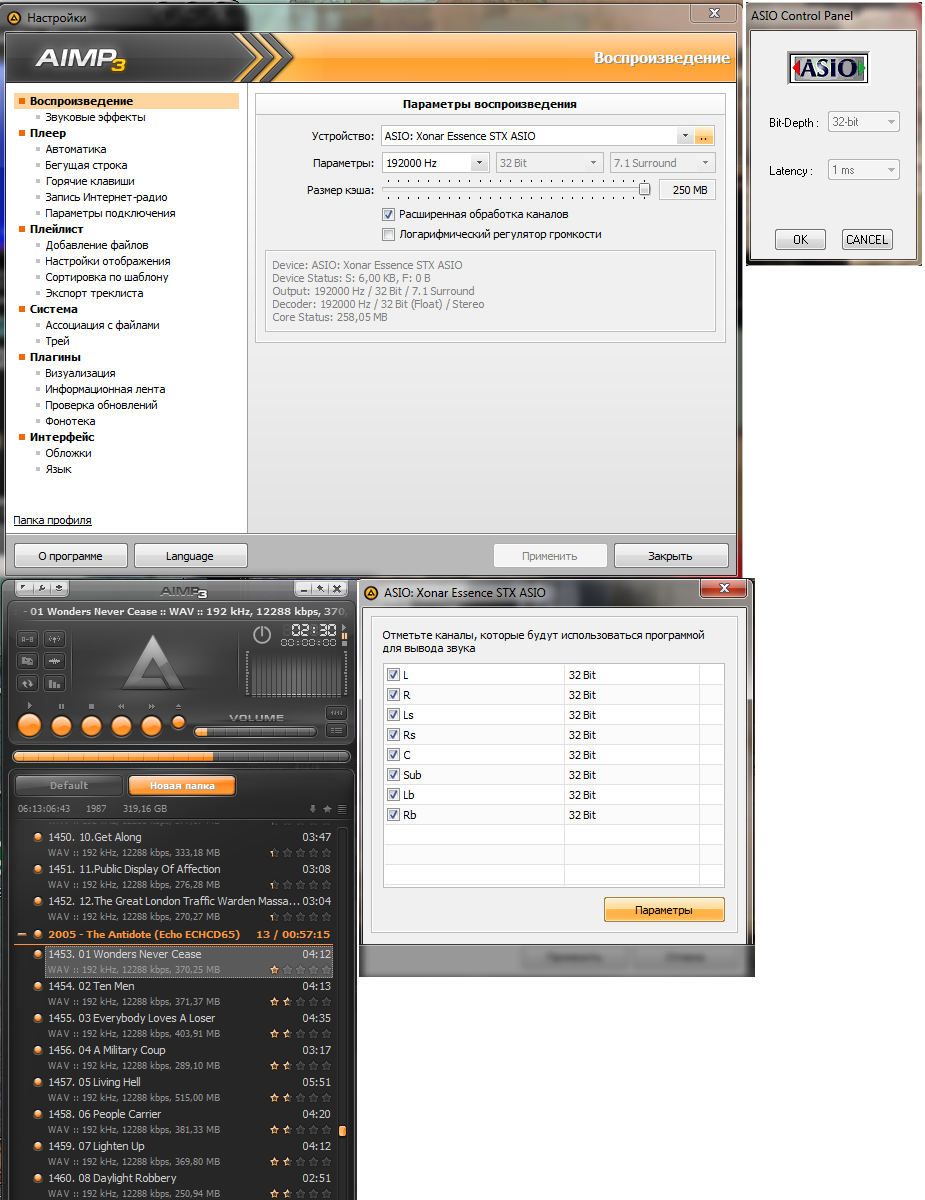The image size is (925, 1200).
Task: Open the equalizer bars icon
Action: (54, 684)
